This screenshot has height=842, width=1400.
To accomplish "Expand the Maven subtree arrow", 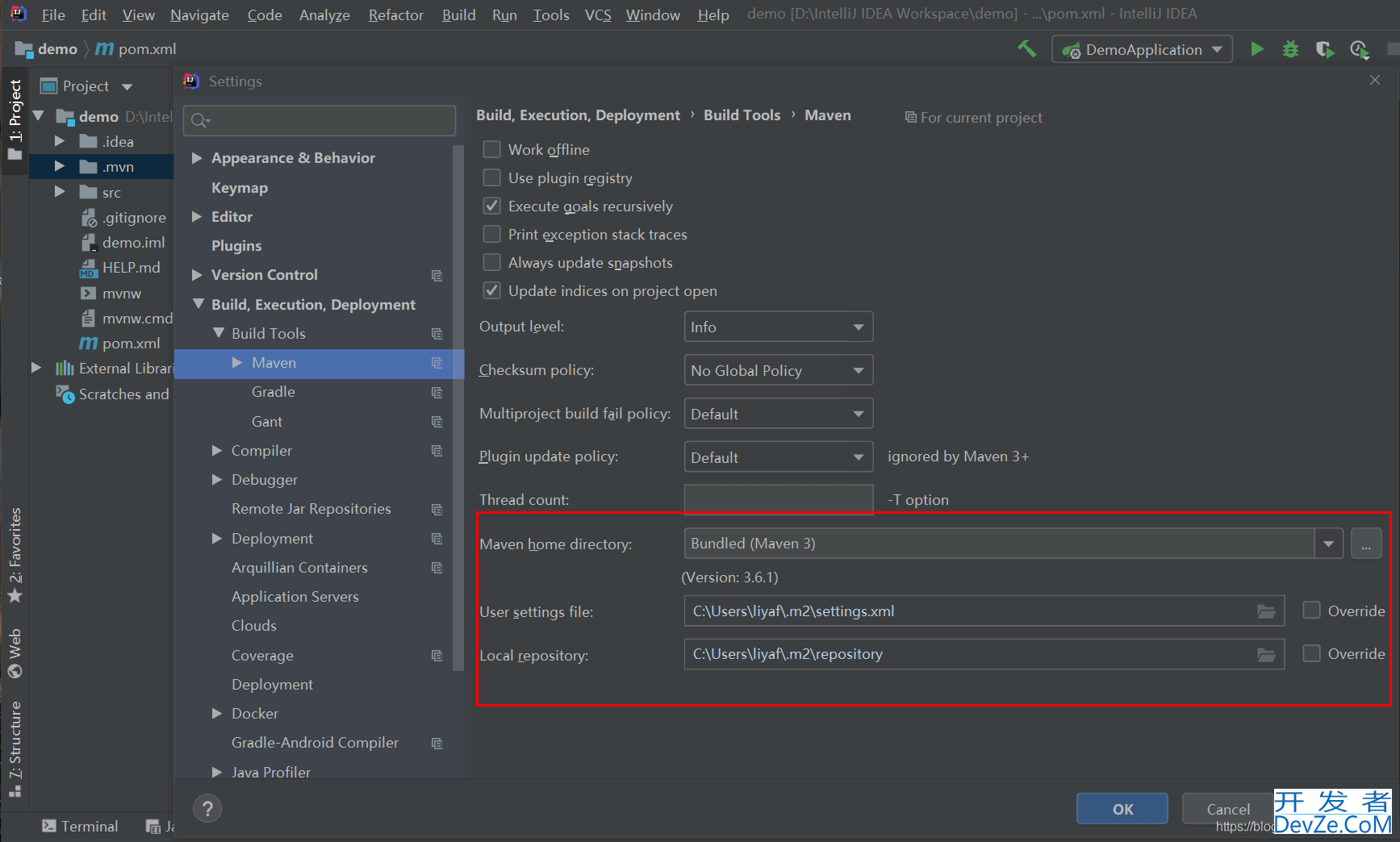I will tap(237, 363).
